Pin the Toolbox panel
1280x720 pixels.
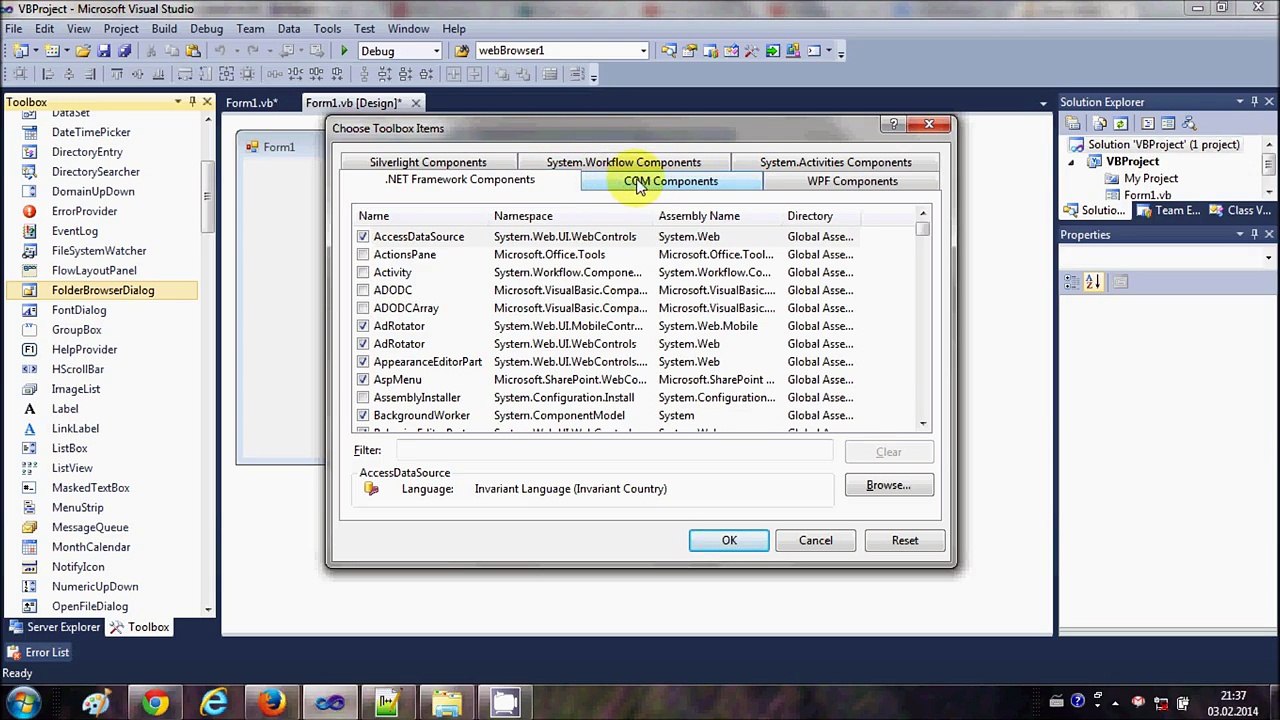(x=192, y=102)
